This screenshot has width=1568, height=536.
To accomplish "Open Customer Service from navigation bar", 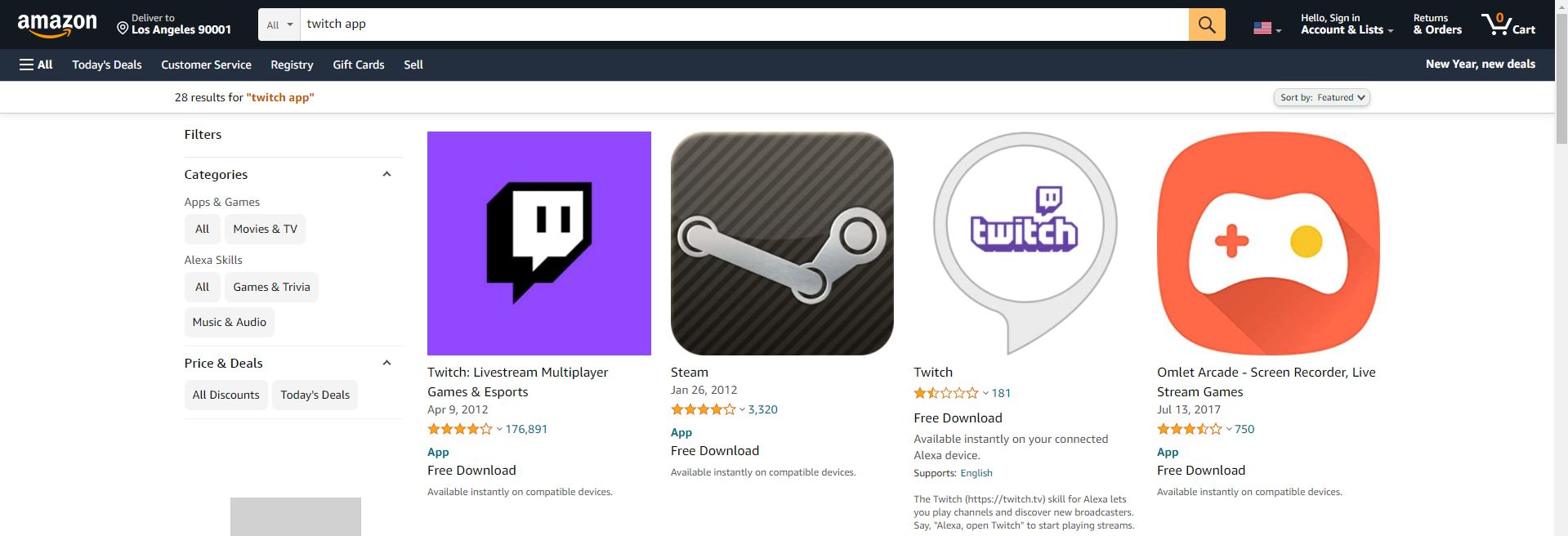I will (x=206, y=65).
